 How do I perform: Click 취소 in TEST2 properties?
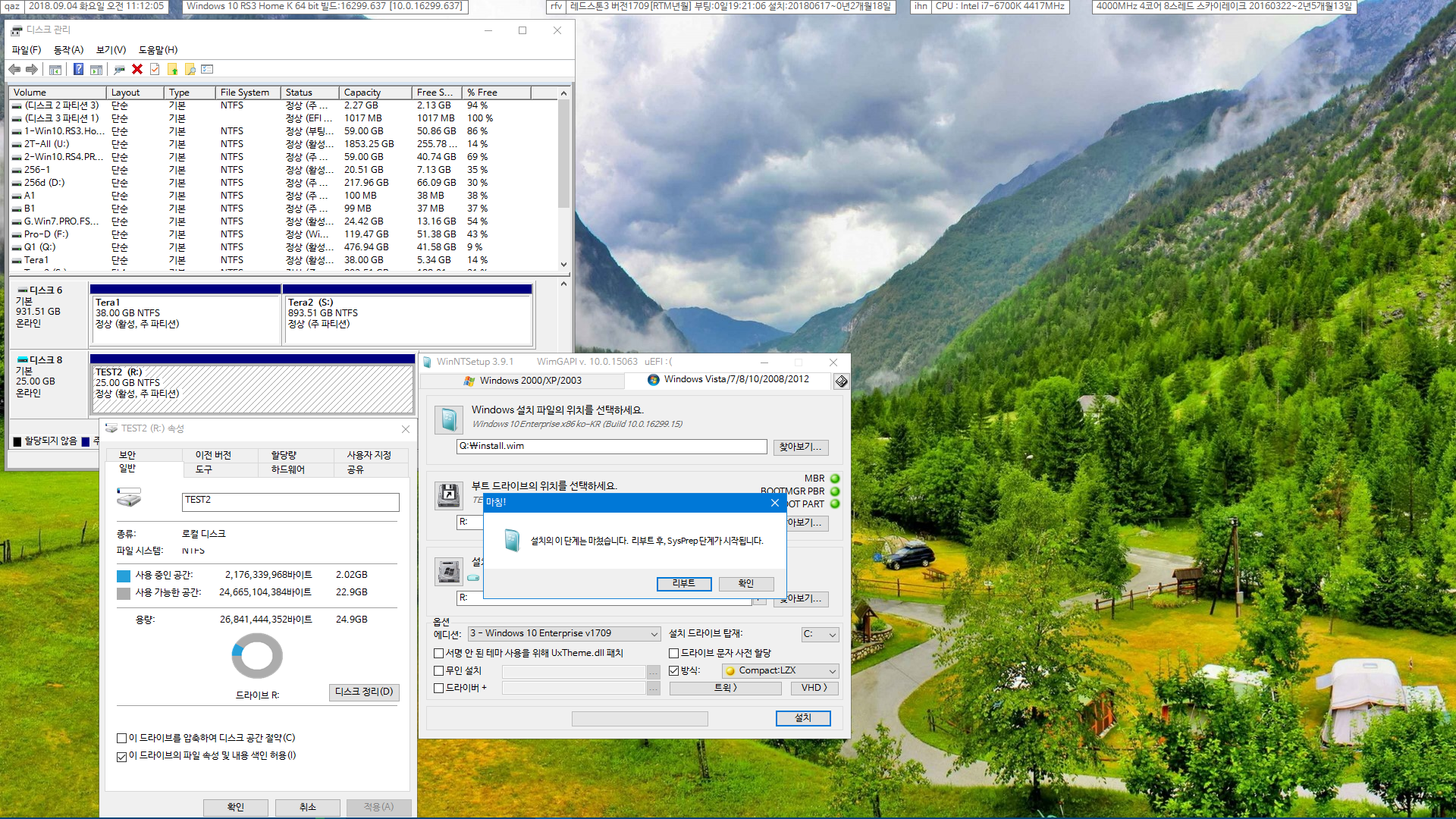point(307,807)
